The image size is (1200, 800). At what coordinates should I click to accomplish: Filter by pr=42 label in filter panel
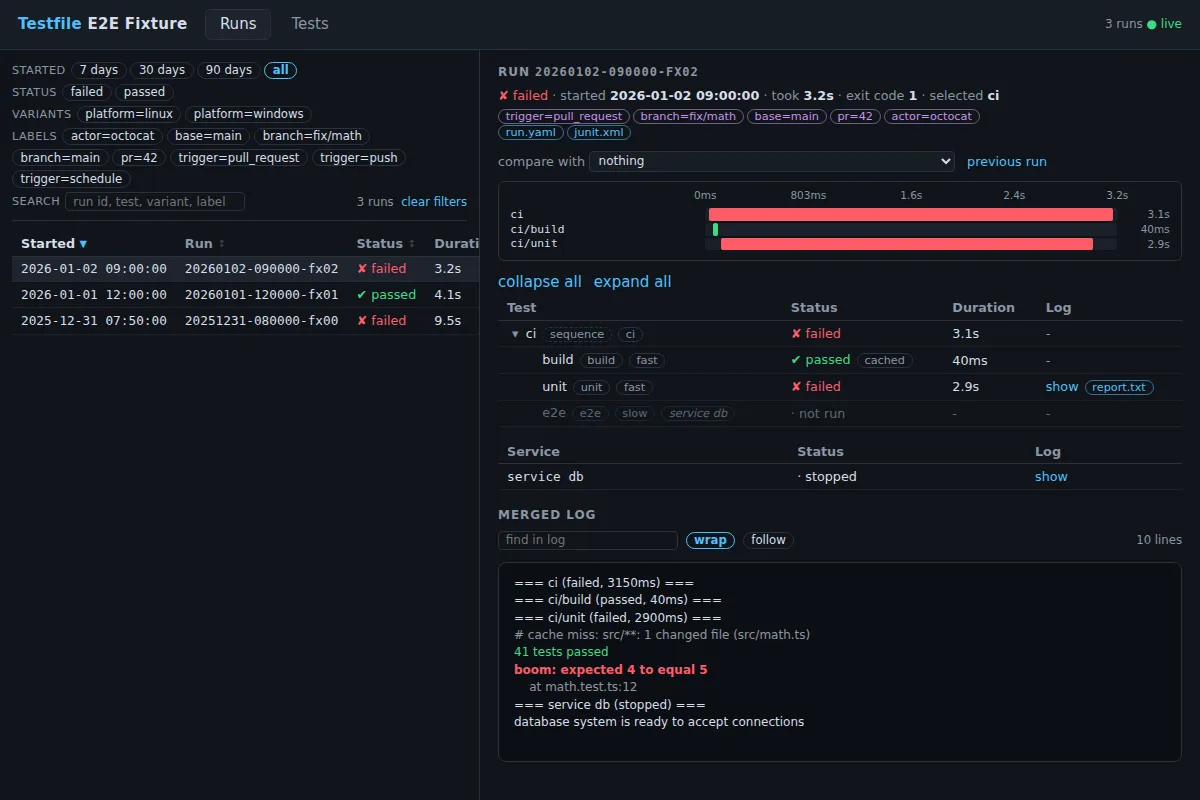[139, 158]
